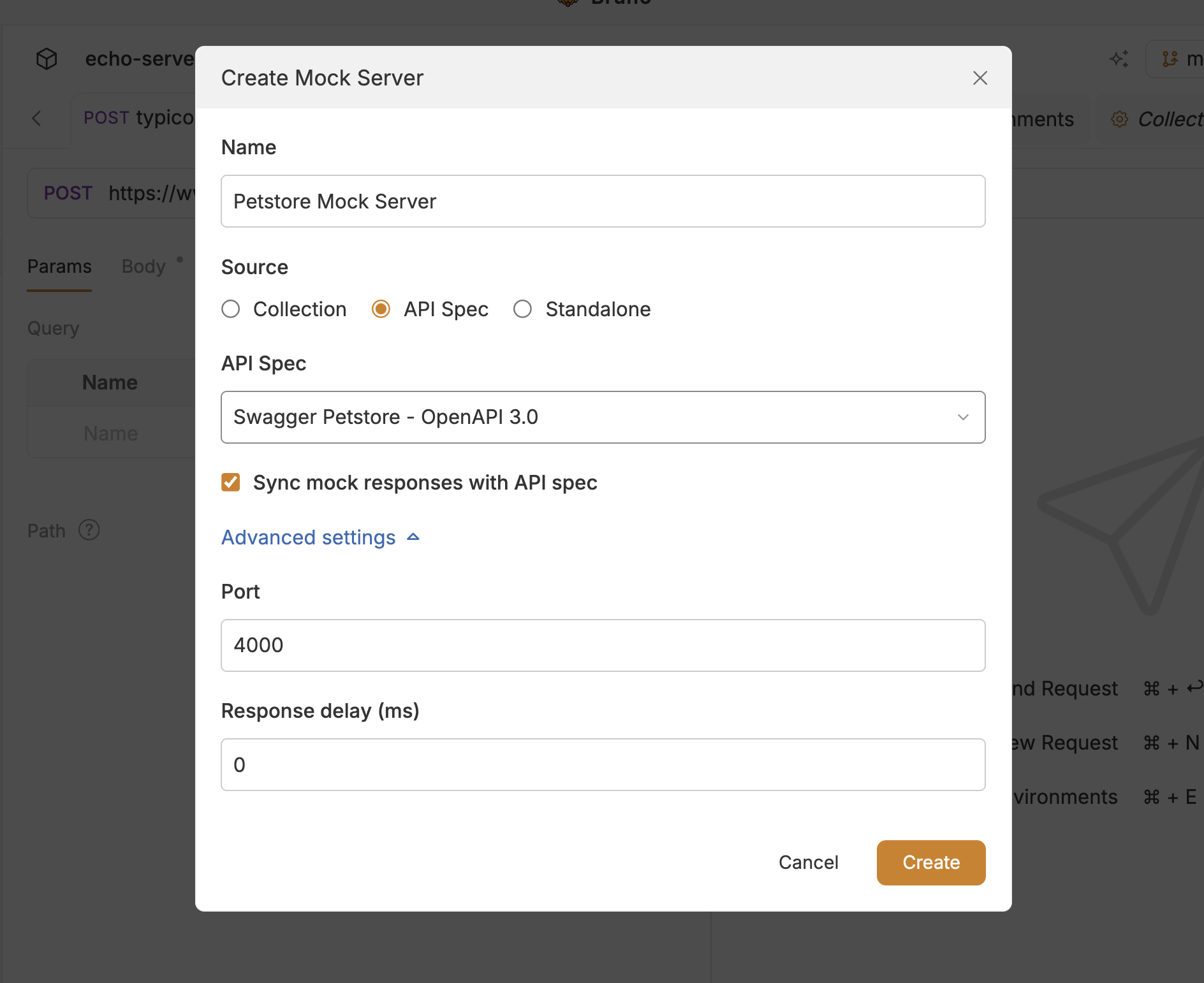This screenshot has height=983, width=1204.
Task: Switch to the Params tab behind the dialog
Action: (x=59, y=266)
